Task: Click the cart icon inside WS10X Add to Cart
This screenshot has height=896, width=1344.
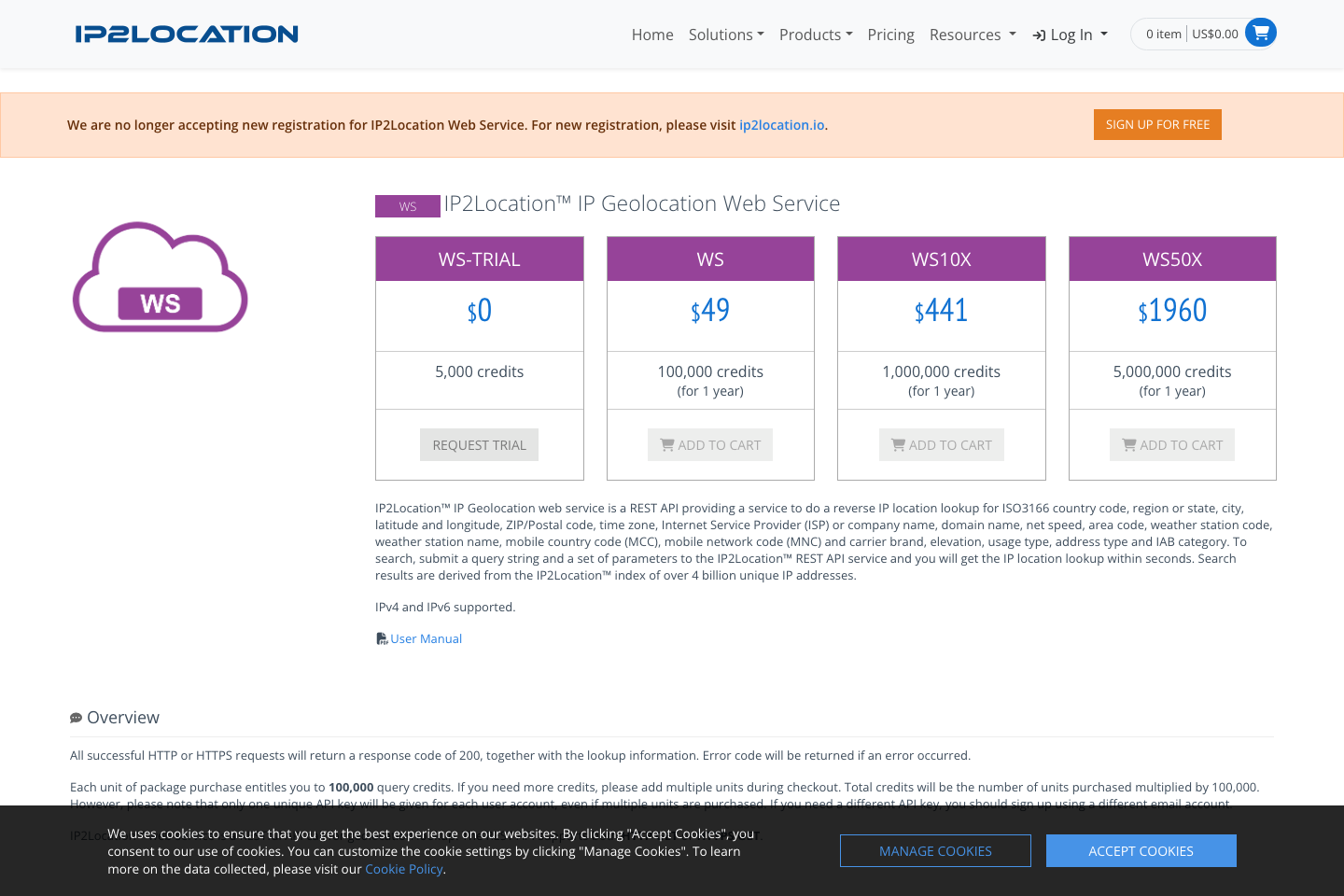Action: 900,444
